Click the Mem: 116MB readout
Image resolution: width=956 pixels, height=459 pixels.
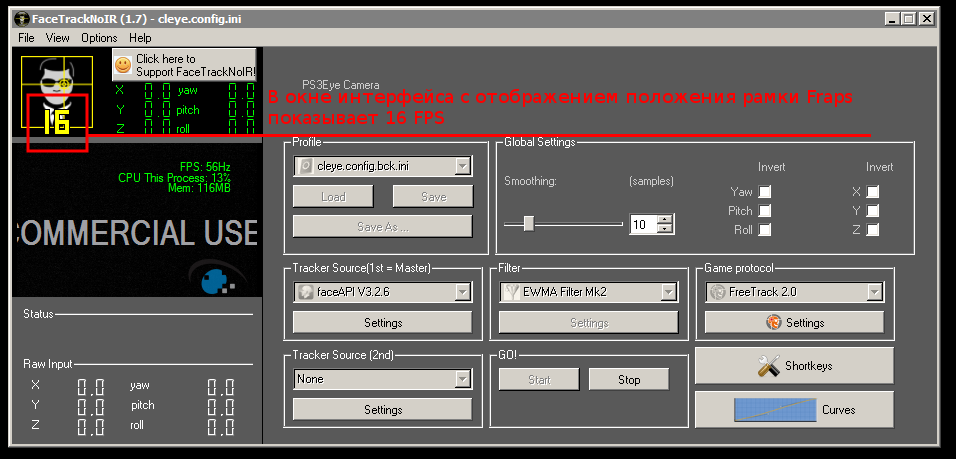(199, 188)
